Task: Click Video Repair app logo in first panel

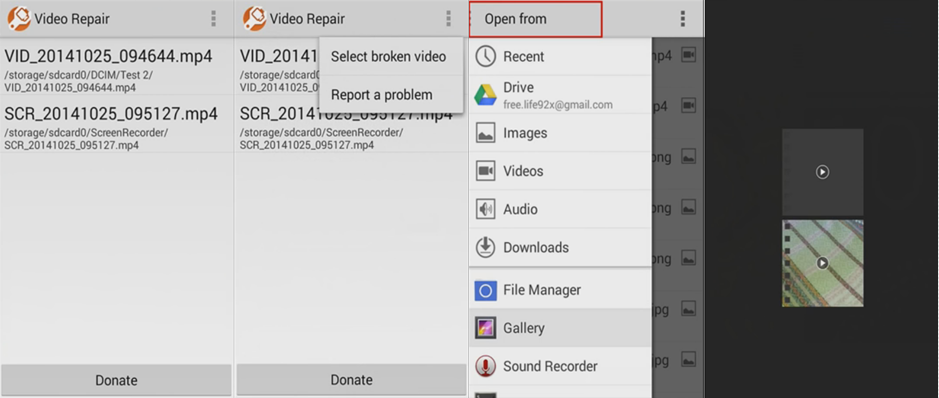Action: (x=19, y=19)
